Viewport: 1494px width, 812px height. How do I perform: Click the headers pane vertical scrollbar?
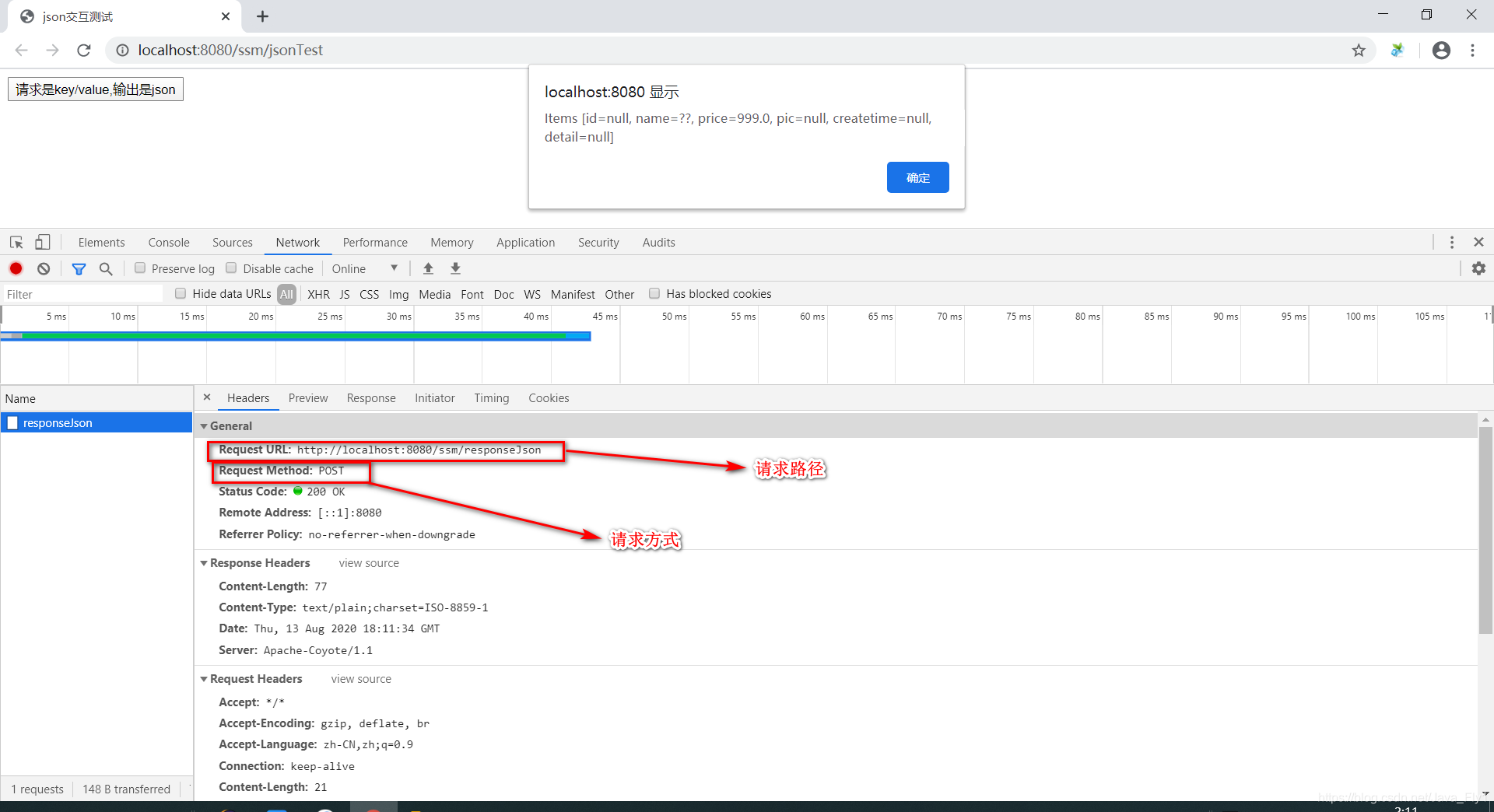click(1485, 530)
